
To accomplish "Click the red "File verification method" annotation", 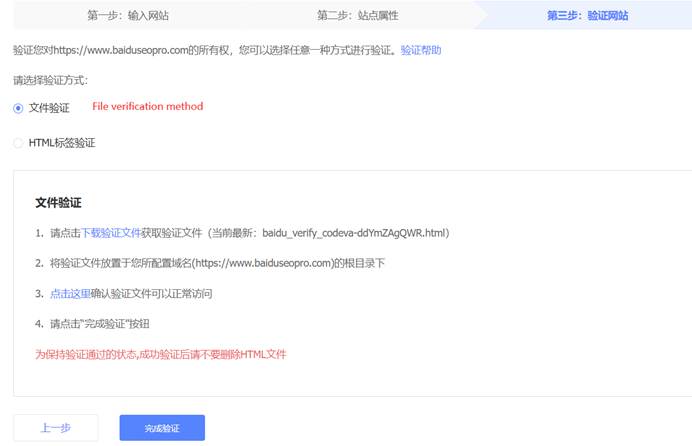I will (147, 106).
